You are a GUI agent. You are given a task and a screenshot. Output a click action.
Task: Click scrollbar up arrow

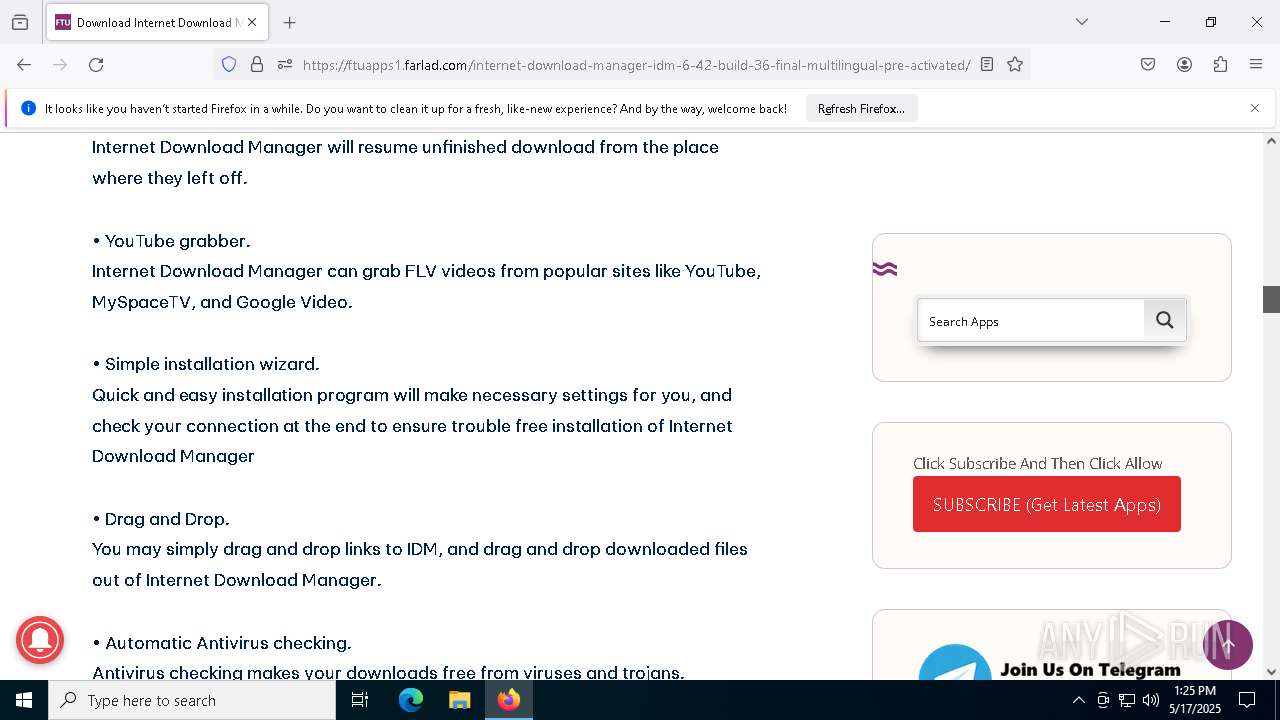click(x=1271, y=141)
